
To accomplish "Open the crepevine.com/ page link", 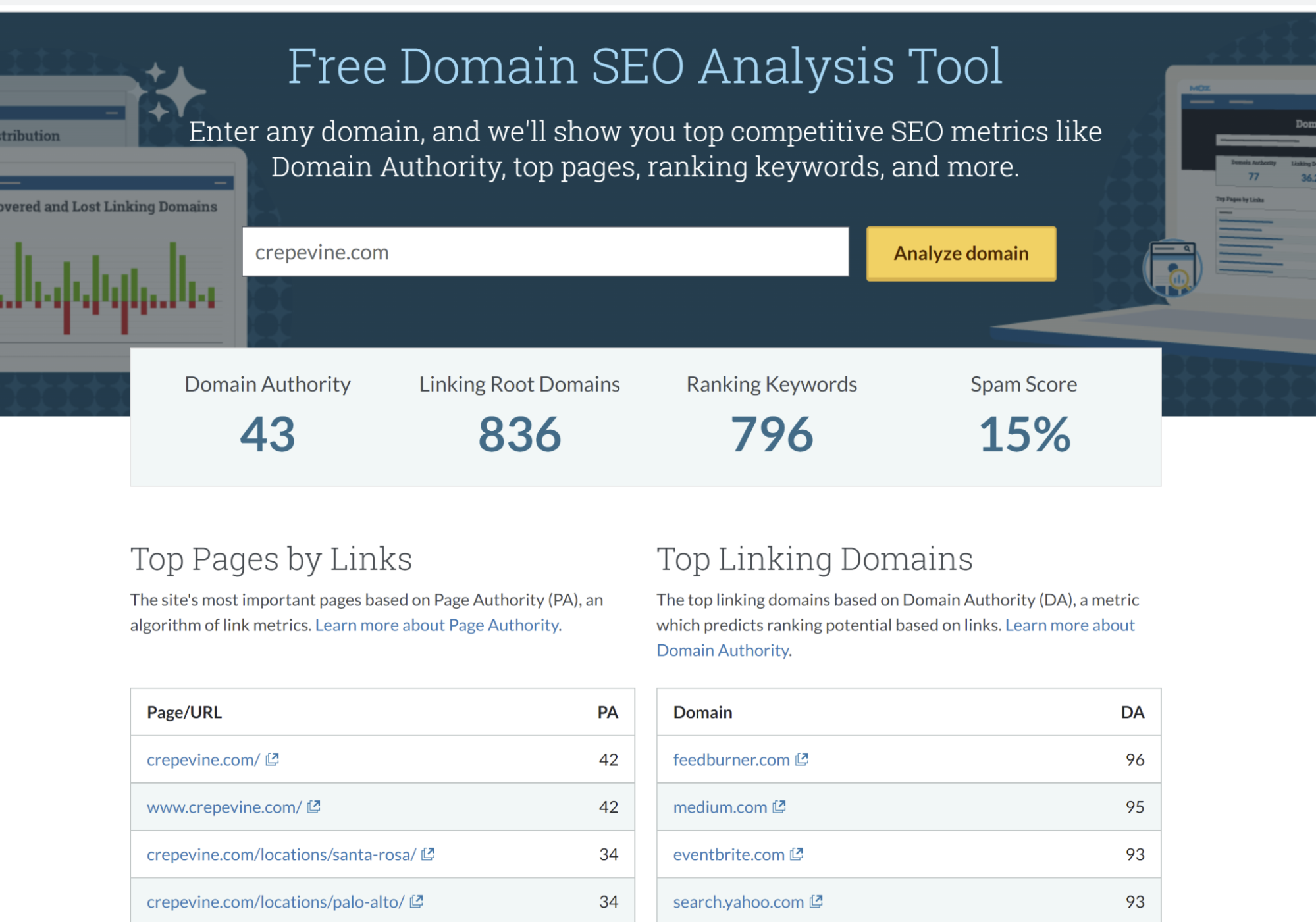I will 203,760.
